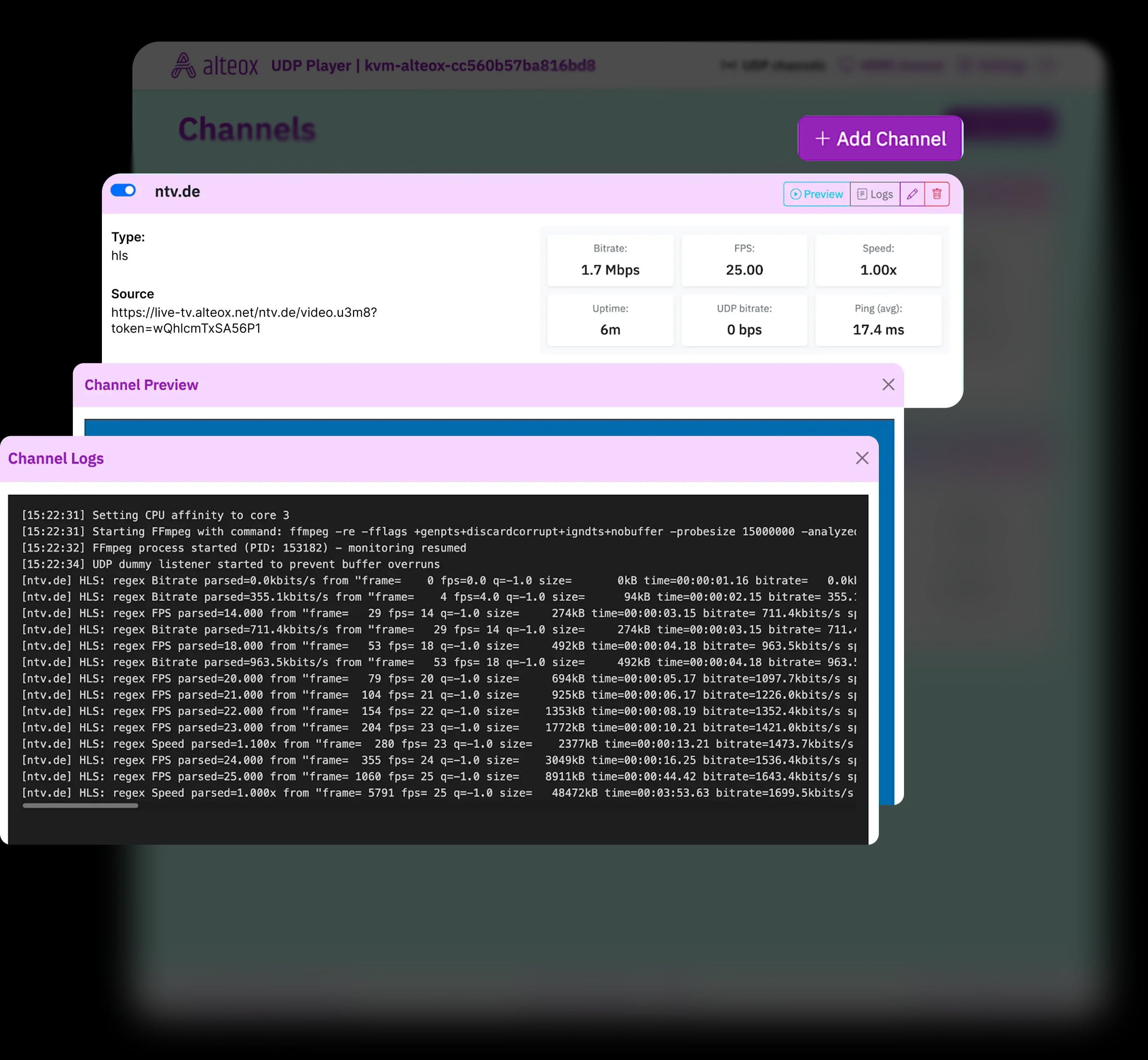Close the Channel Logs panel
This screenshot has height=1060, width=1148.
tap(862, 458)
